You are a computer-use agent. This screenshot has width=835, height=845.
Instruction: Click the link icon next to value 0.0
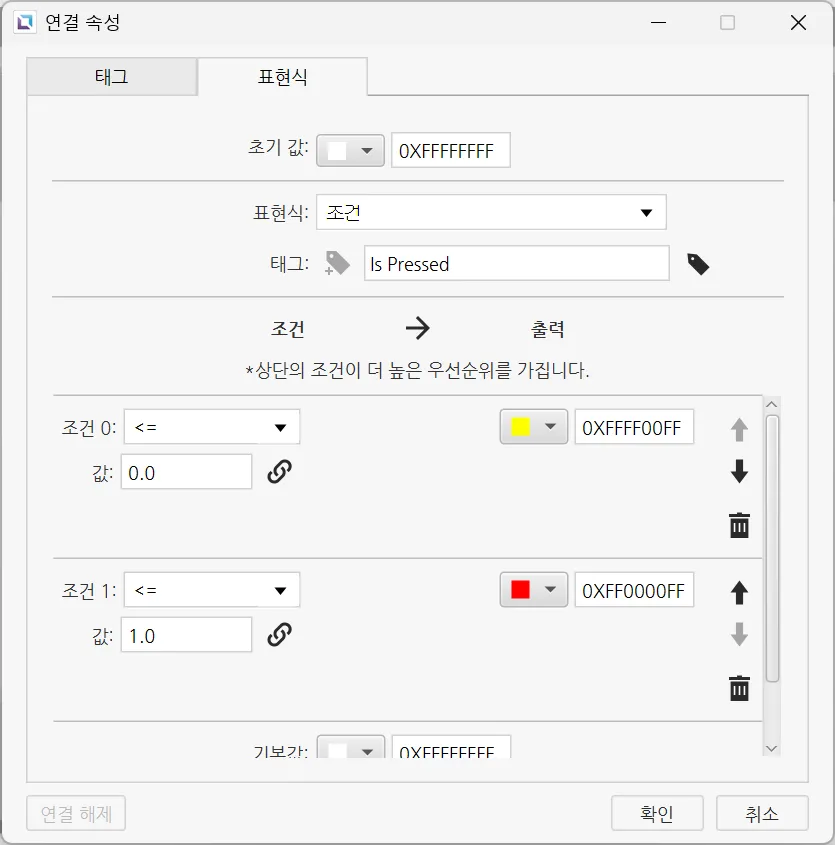pyautogui.click(x=279, y=472)
